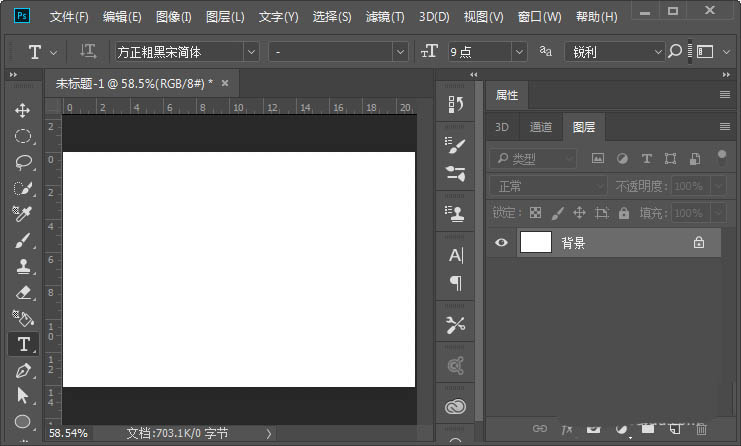Toggle adjustment layer filter

point(622,159)
